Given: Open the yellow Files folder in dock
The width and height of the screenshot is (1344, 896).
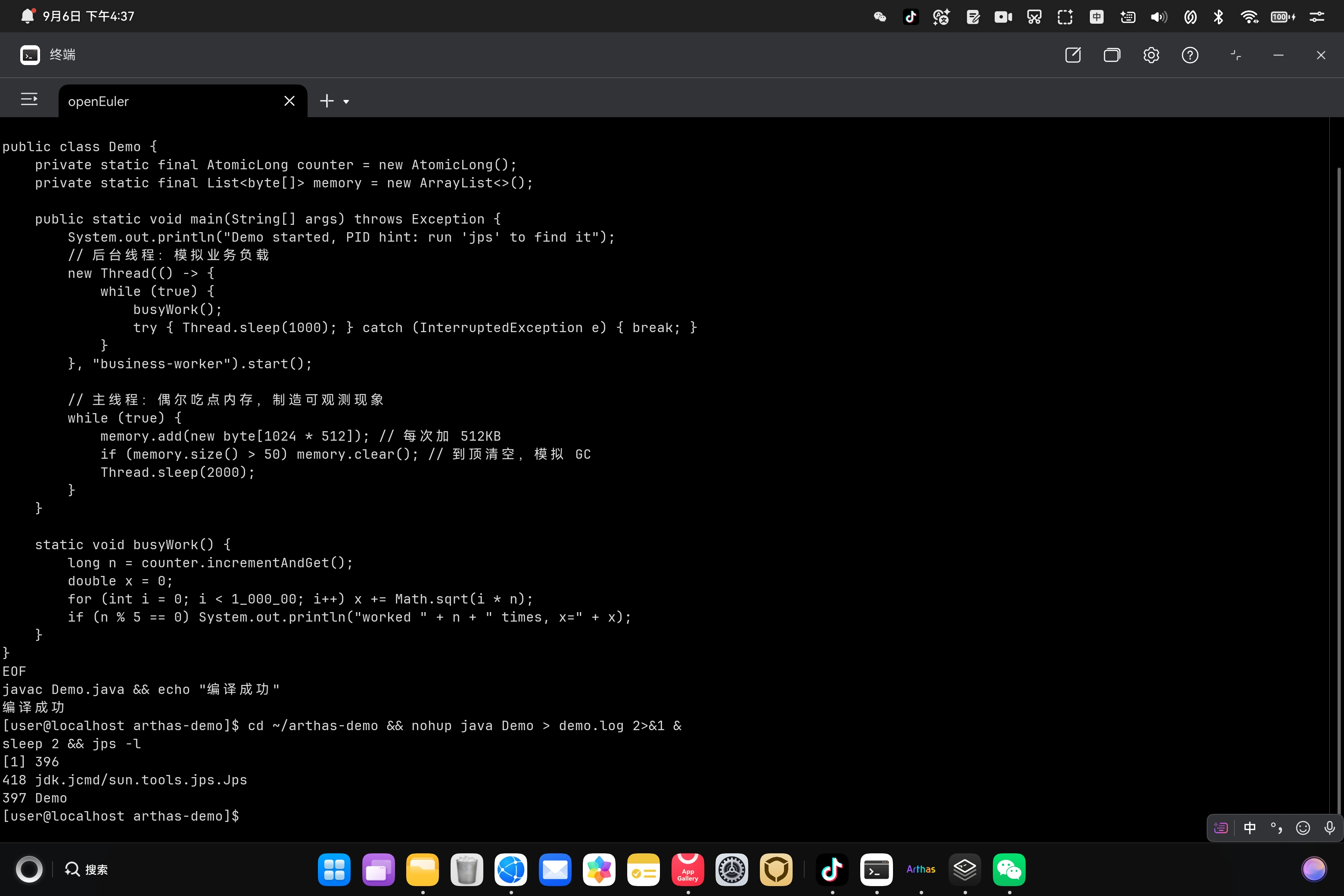Looking at the screenshot, I should (422, 869).
